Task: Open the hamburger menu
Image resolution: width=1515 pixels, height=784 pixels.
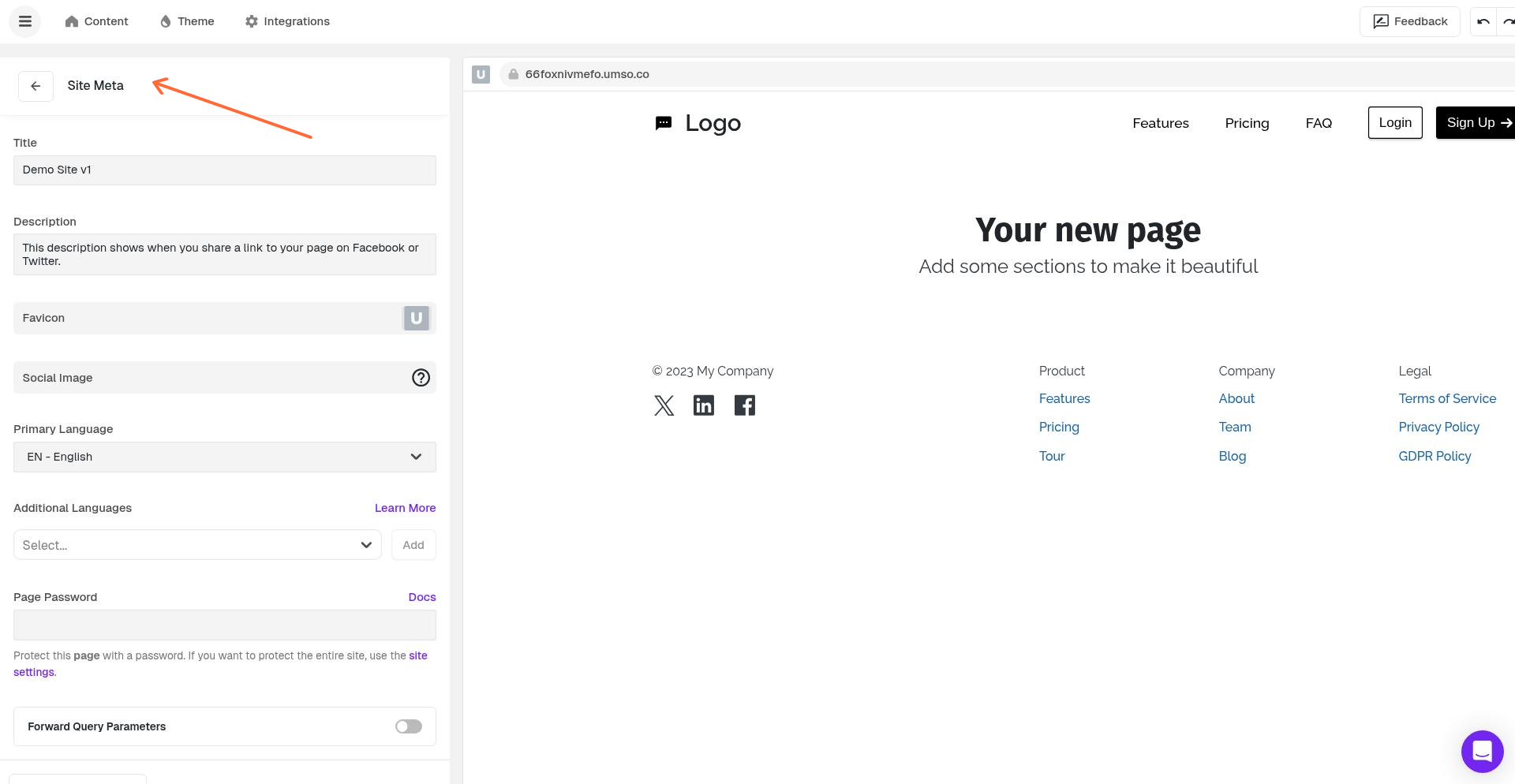Action: click(24, 21)
